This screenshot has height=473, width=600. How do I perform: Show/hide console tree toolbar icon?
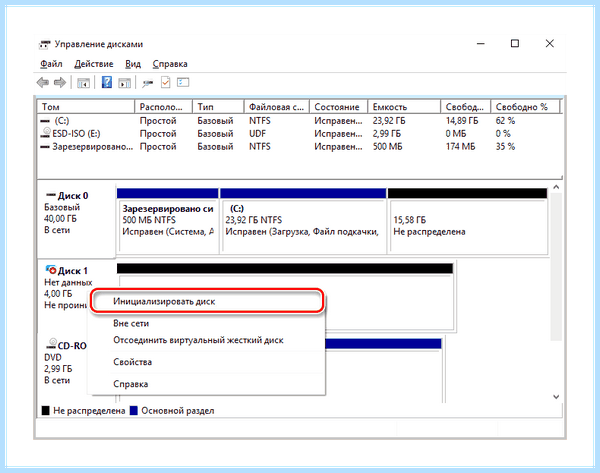coord(83,83)
